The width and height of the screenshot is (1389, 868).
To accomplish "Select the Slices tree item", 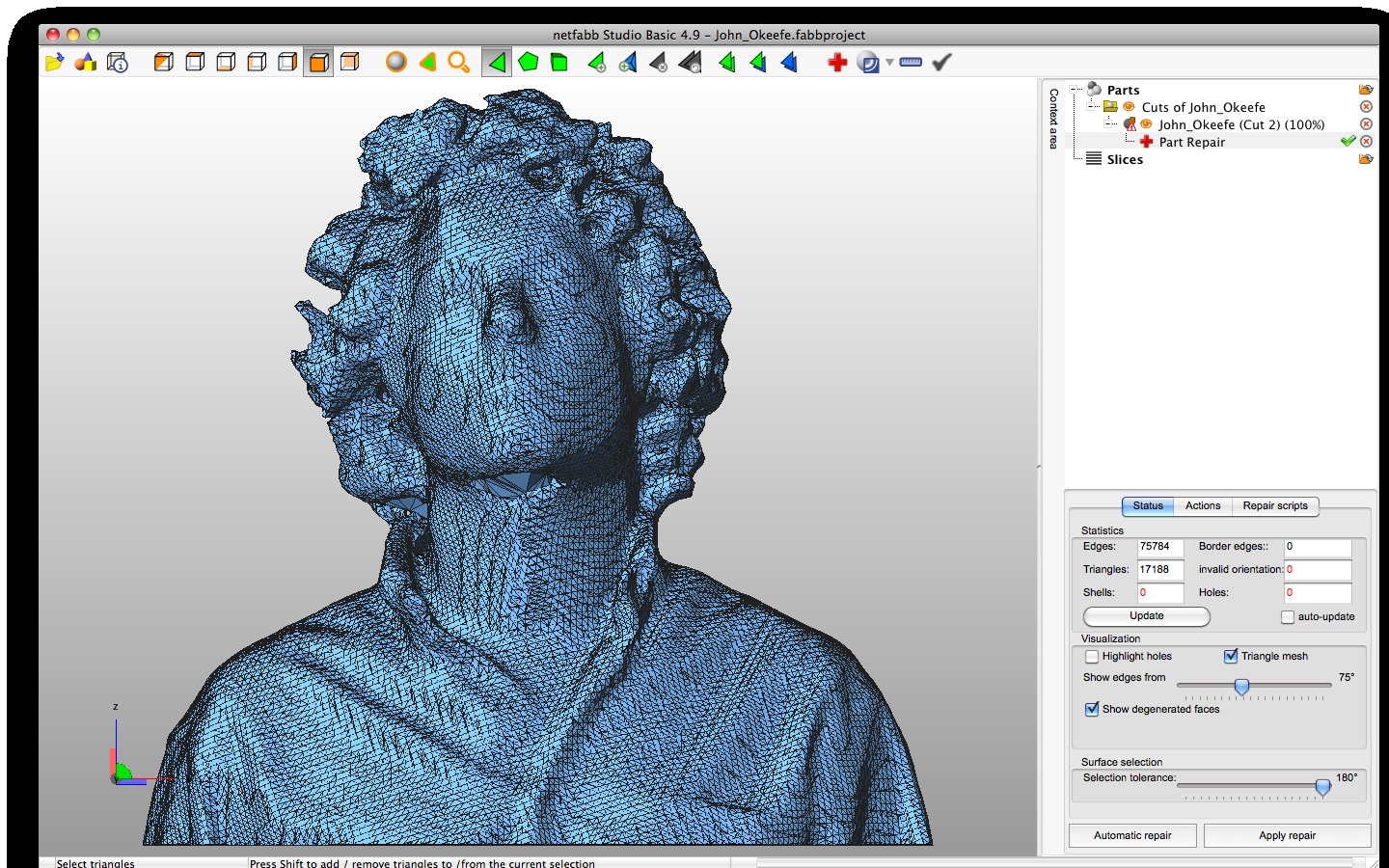I will coord(1125,159).
